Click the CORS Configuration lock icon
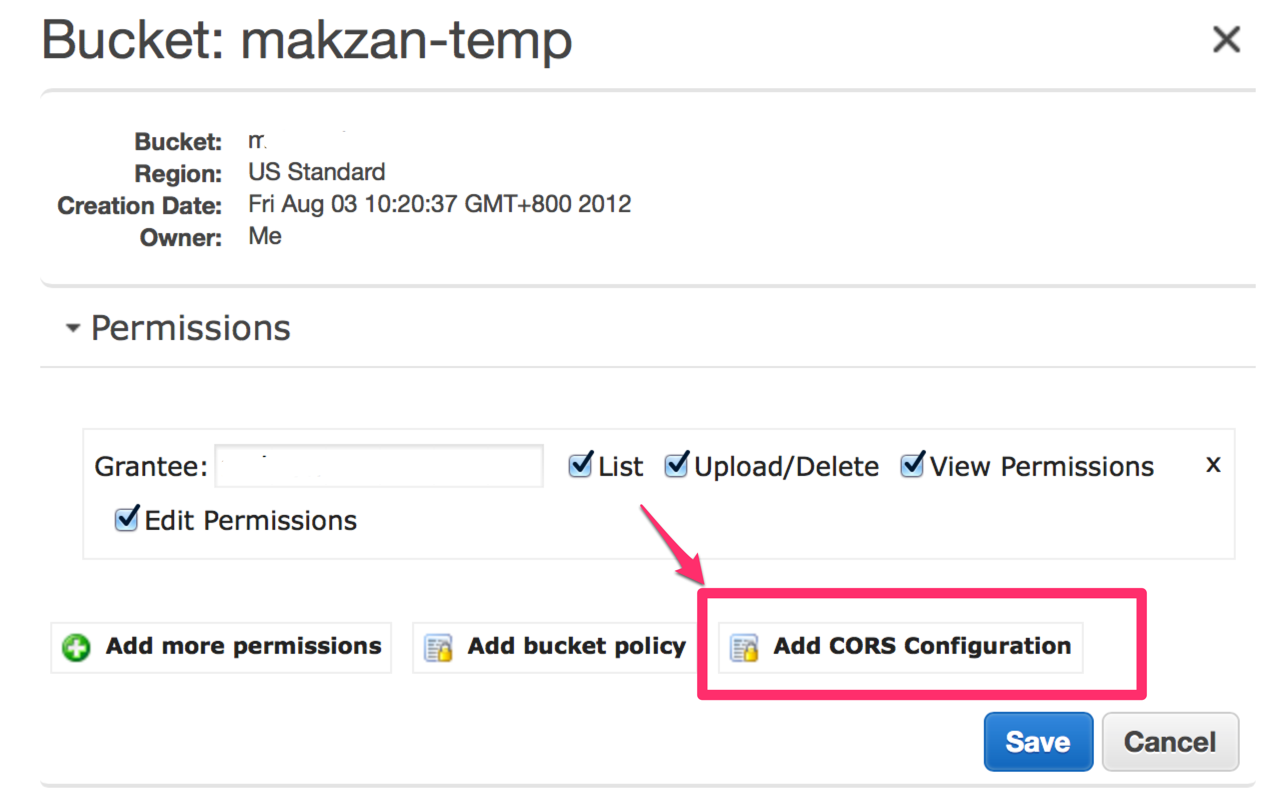Viewport: 1262px width, 790px height. click(x=743, y=648)
